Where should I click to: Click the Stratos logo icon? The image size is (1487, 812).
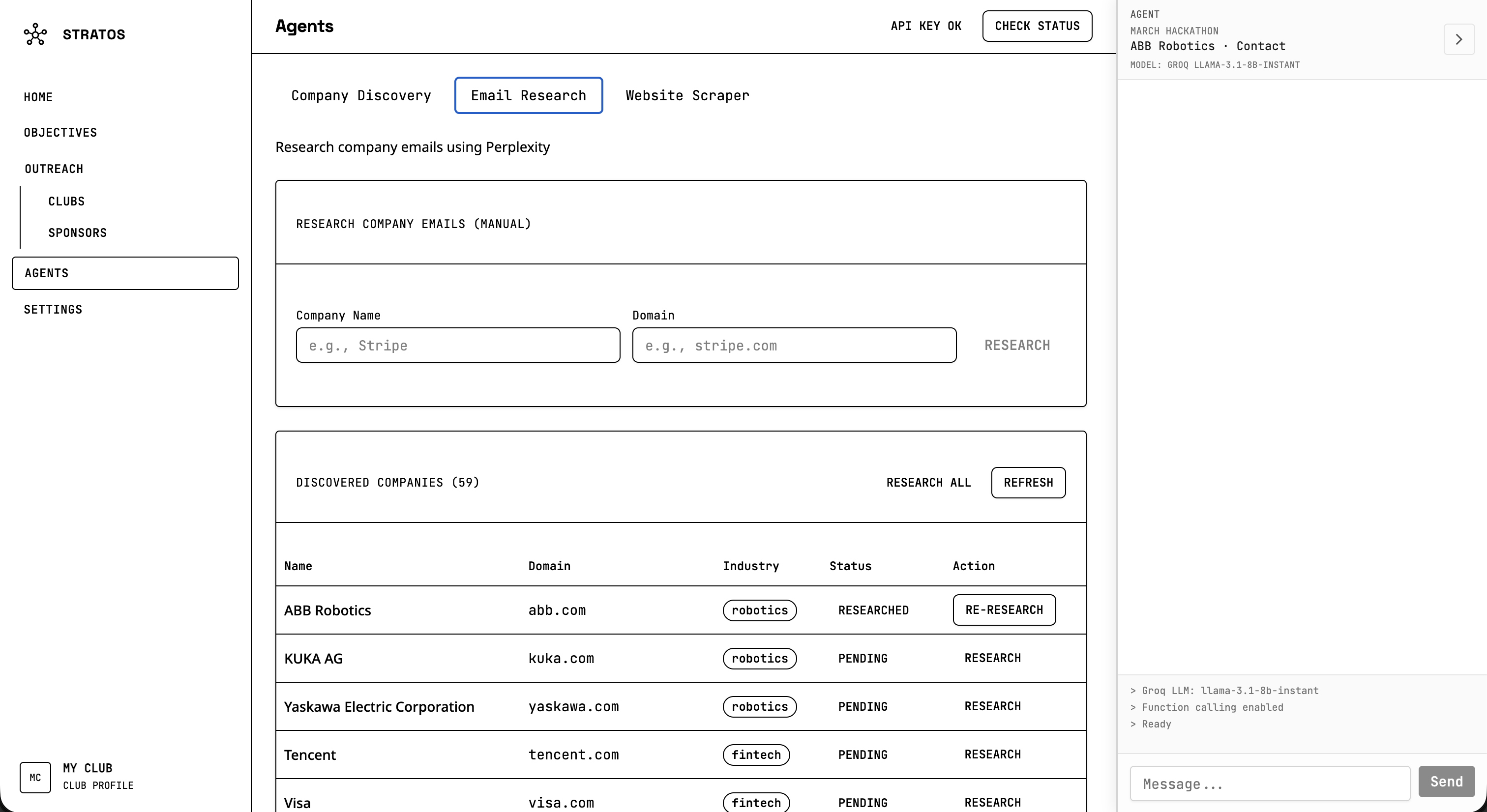point(35,34)
